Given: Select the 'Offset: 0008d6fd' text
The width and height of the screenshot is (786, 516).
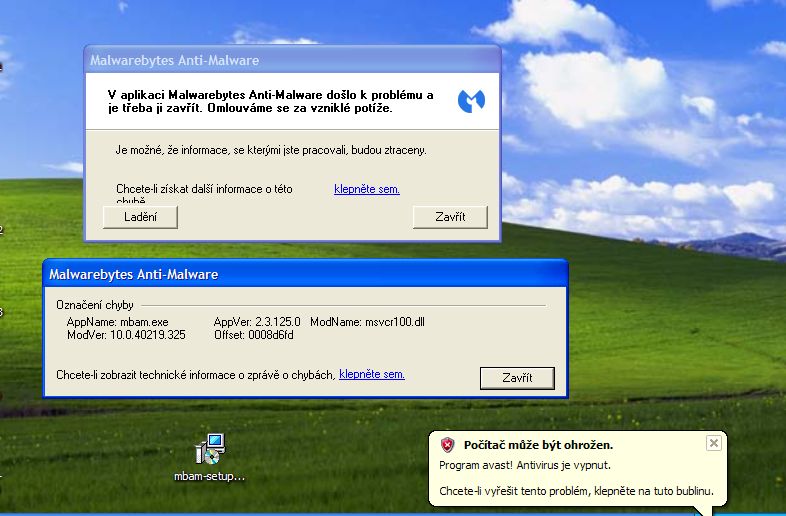Looking at the screenshot, I should [x=254, y=335].
